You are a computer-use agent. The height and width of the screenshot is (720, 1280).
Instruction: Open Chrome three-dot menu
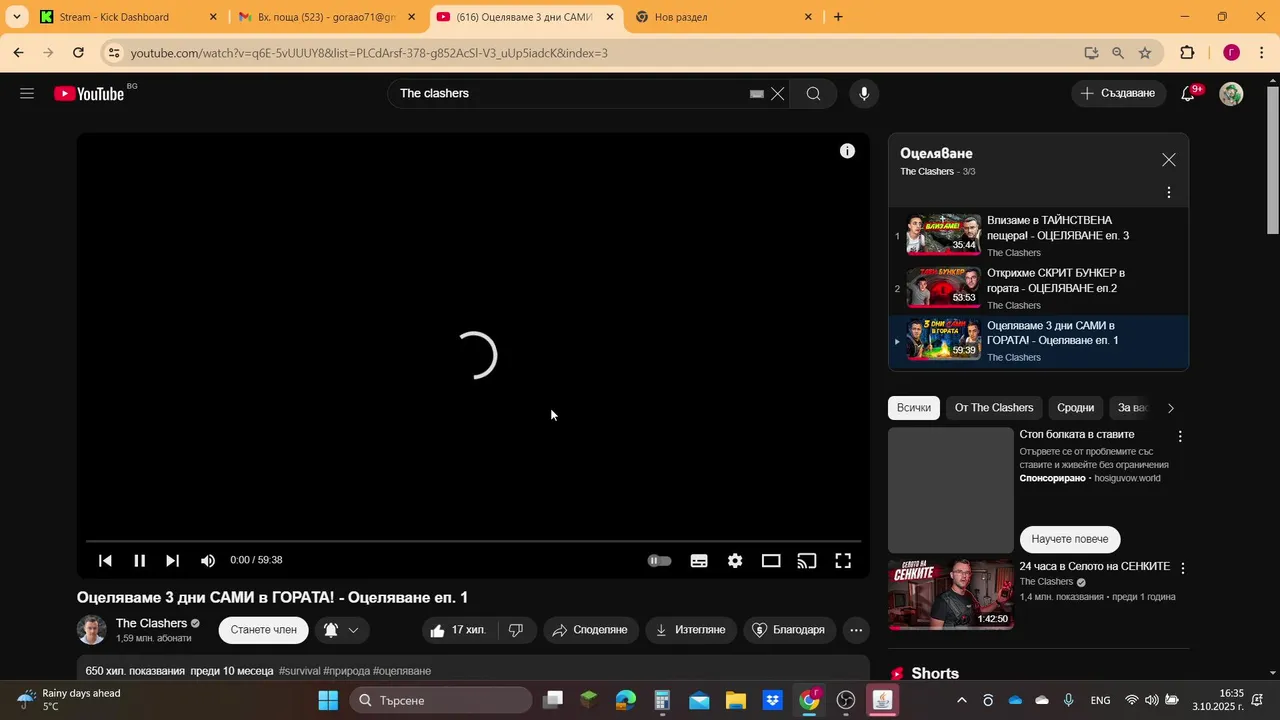click(1263, 53)
